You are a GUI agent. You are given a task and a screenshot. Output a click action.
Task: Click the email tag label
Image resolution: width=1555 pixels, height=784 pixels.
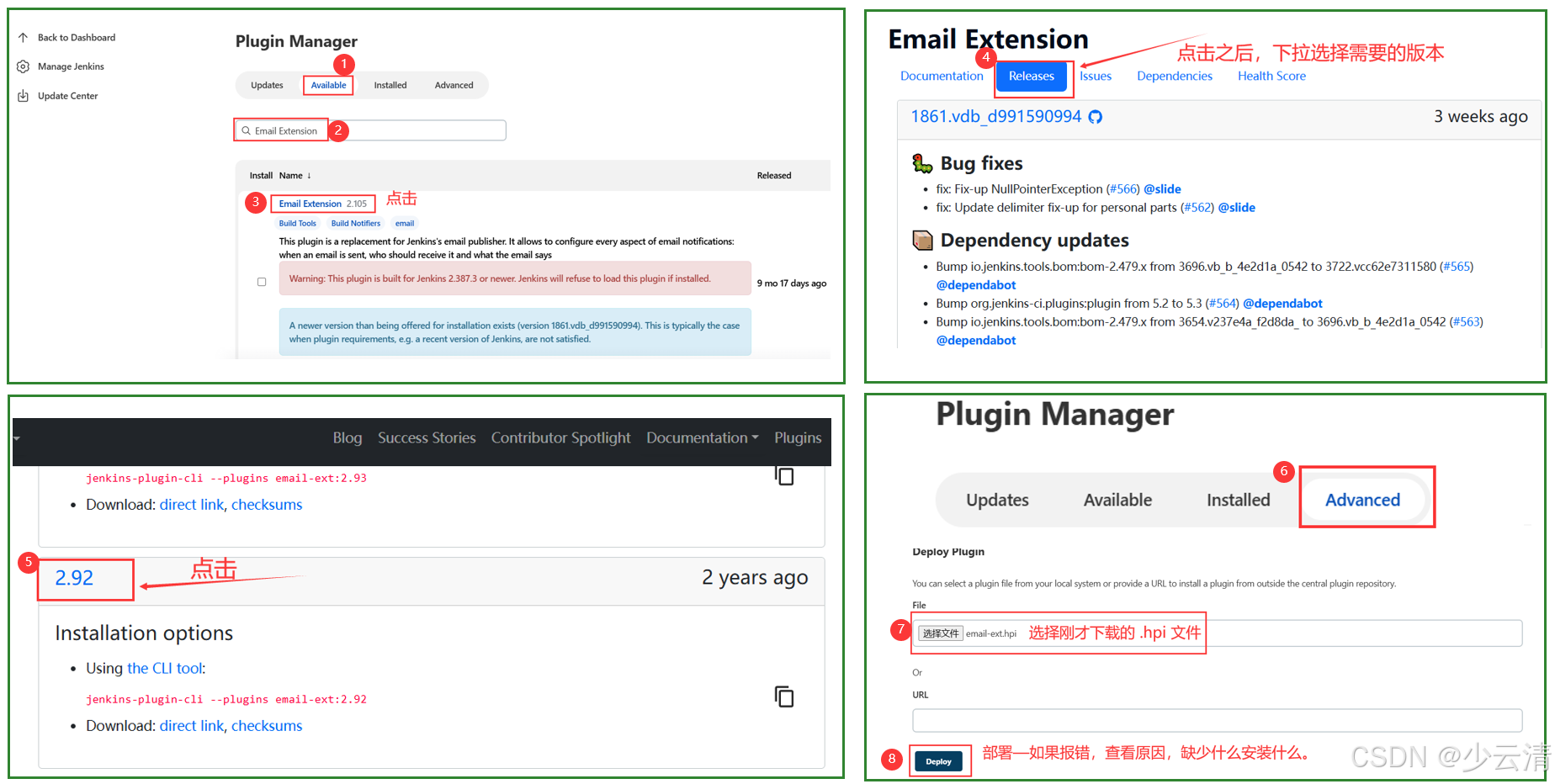405,224
